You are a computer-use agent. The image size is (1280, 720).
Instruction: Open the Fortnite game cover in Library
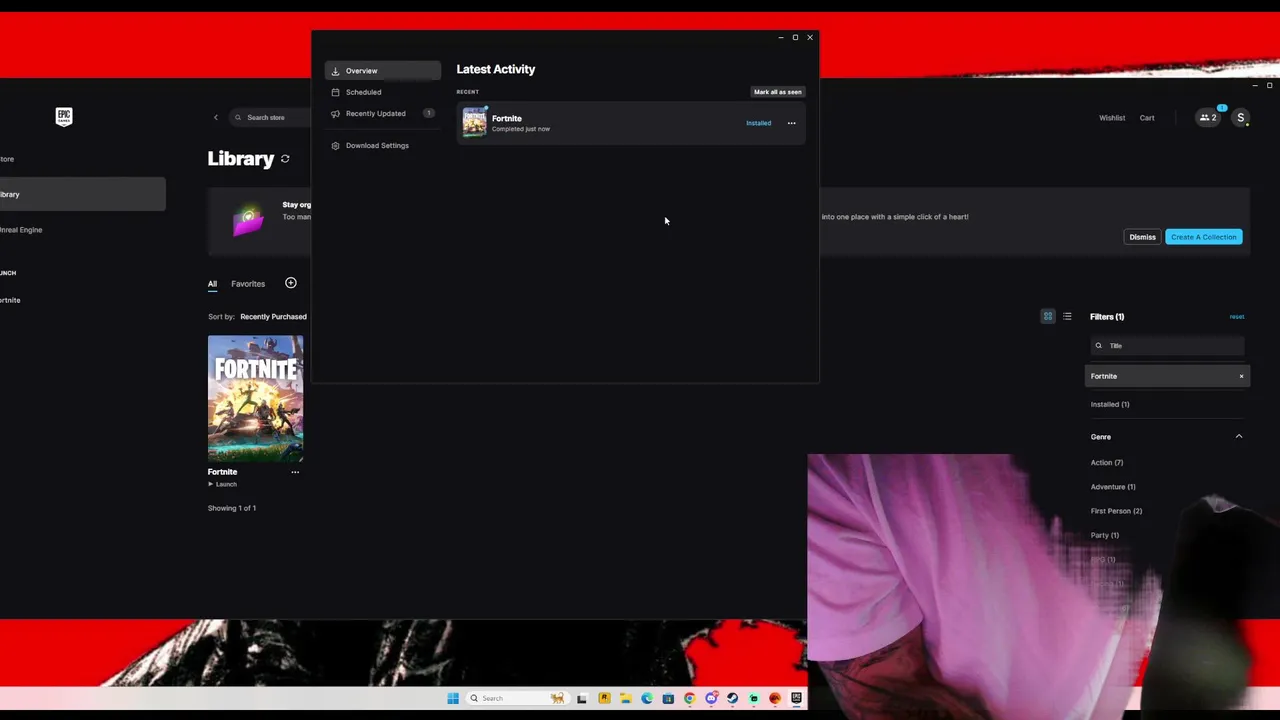(255, 398)
